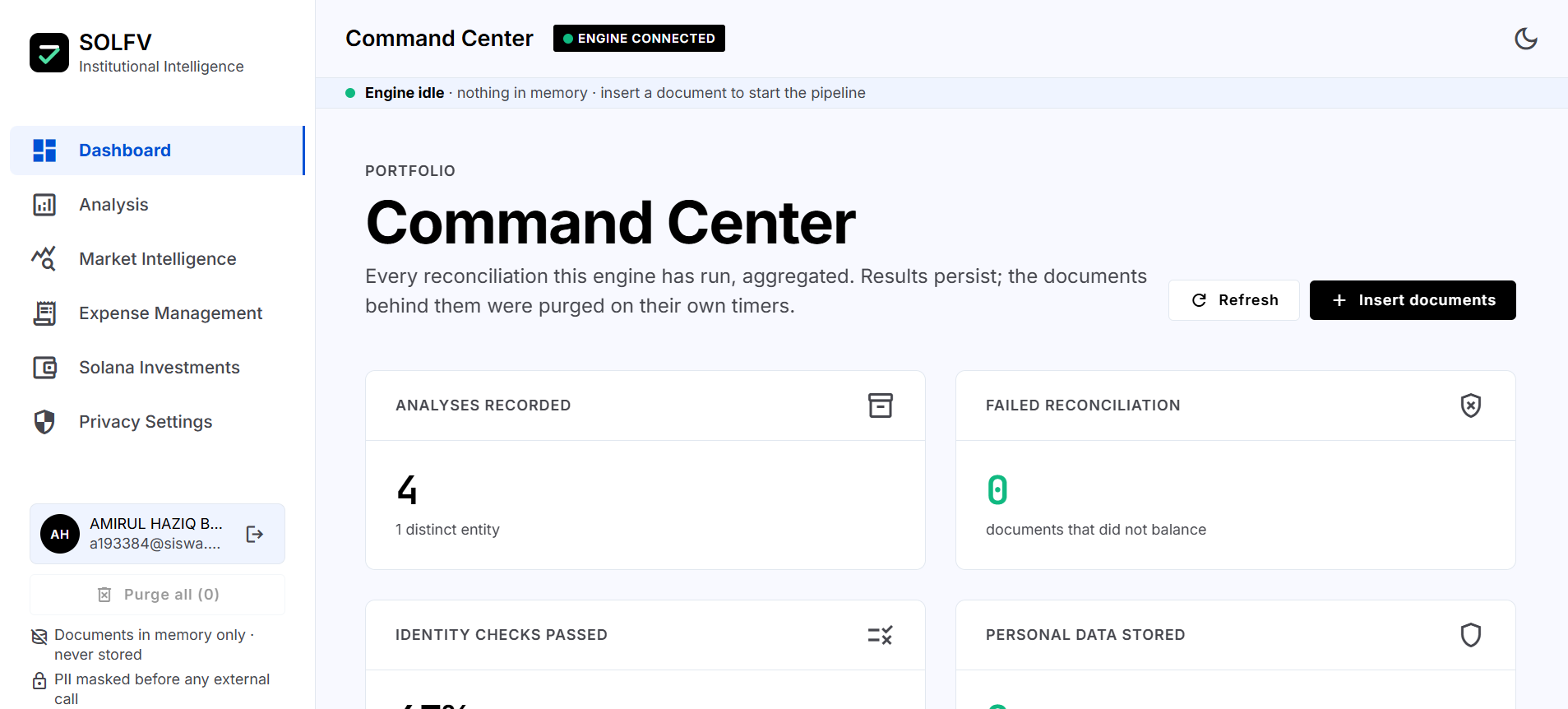Click the PORTFOLIO section label

pyautogui.click(x=410, y=171)
